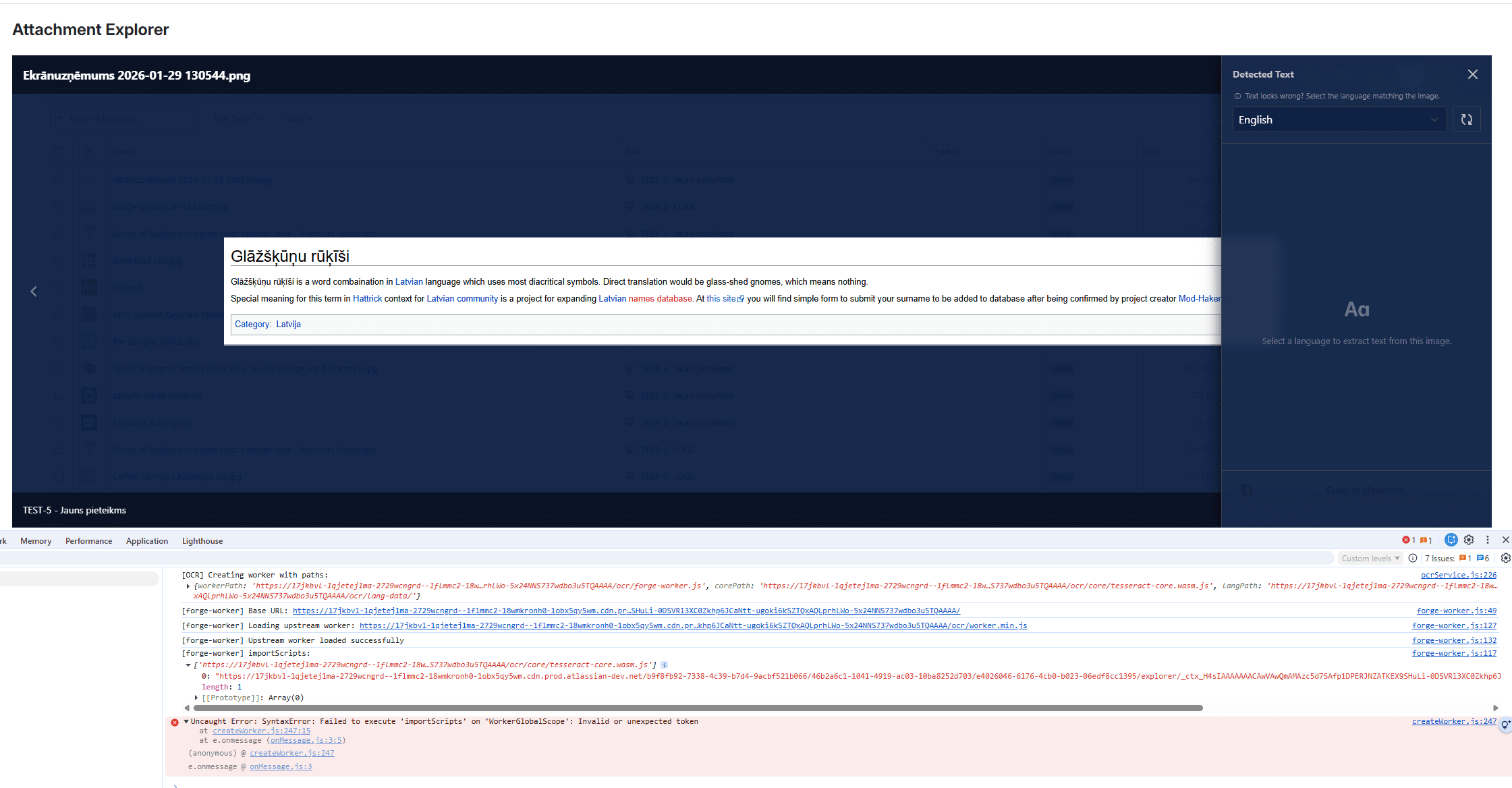
Task: Click the horizontal console scrollbar
Action: [x=698, y=708]
